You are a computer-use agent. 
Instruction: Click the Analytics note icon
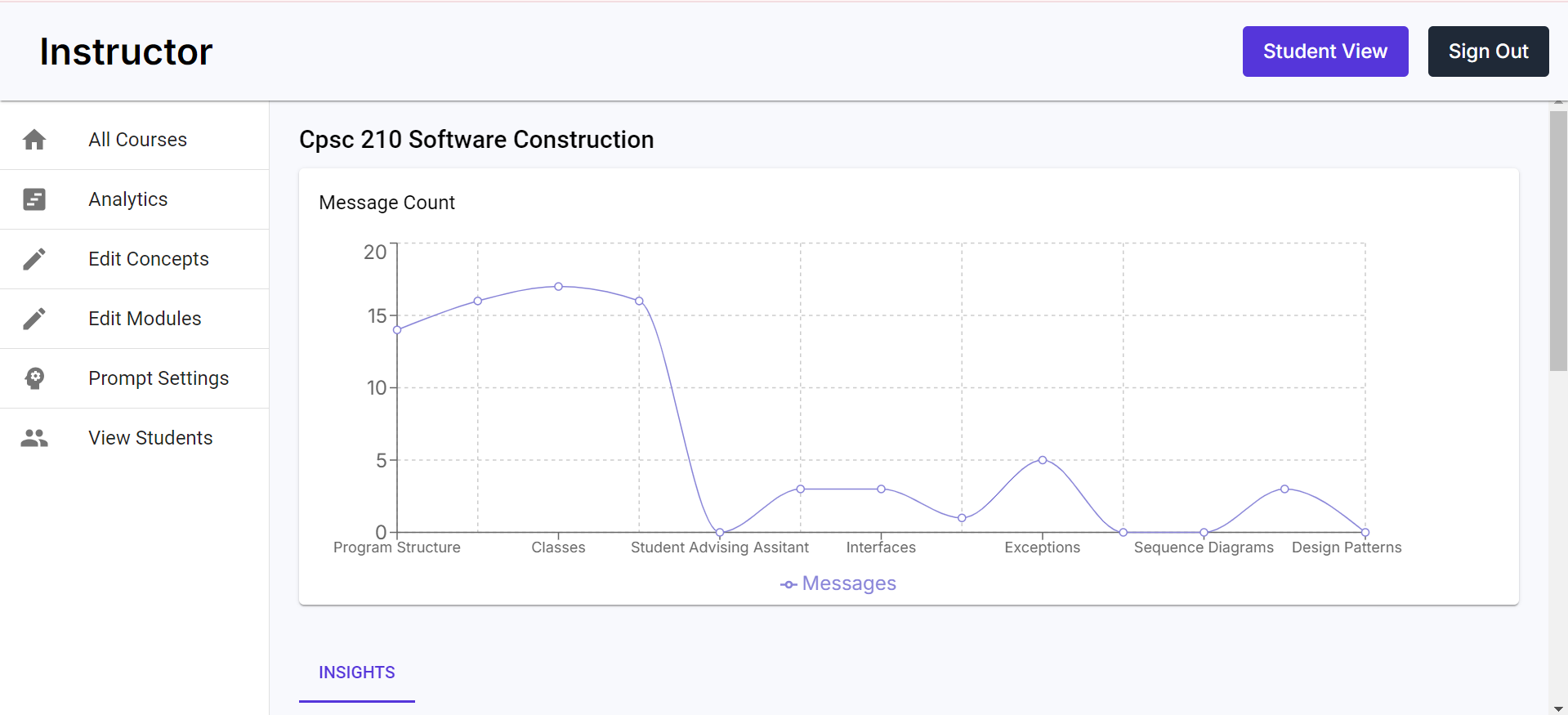coord(34,199)
